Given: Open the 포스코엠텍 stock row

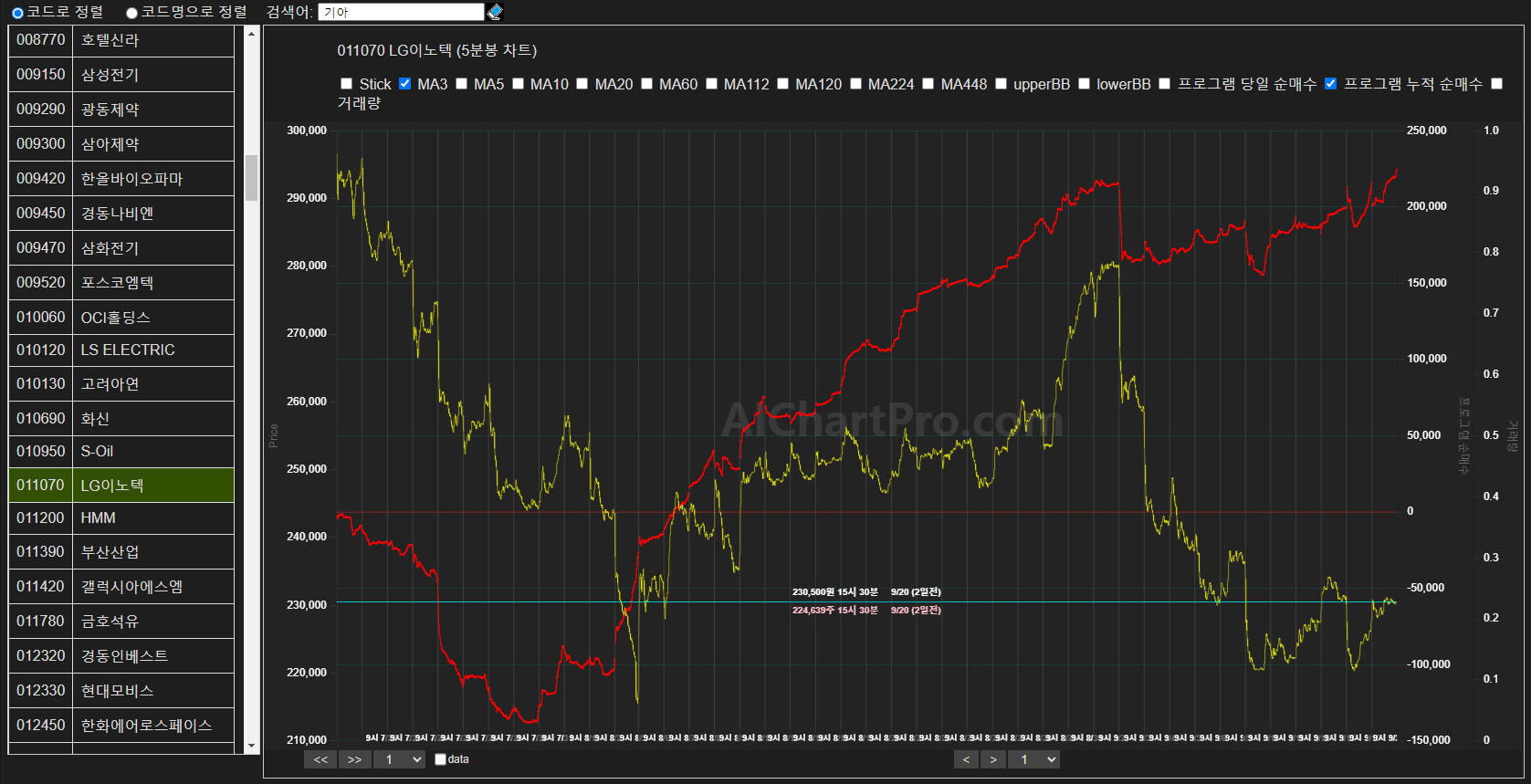Looking at the screenshot, I should click(121, 283).
